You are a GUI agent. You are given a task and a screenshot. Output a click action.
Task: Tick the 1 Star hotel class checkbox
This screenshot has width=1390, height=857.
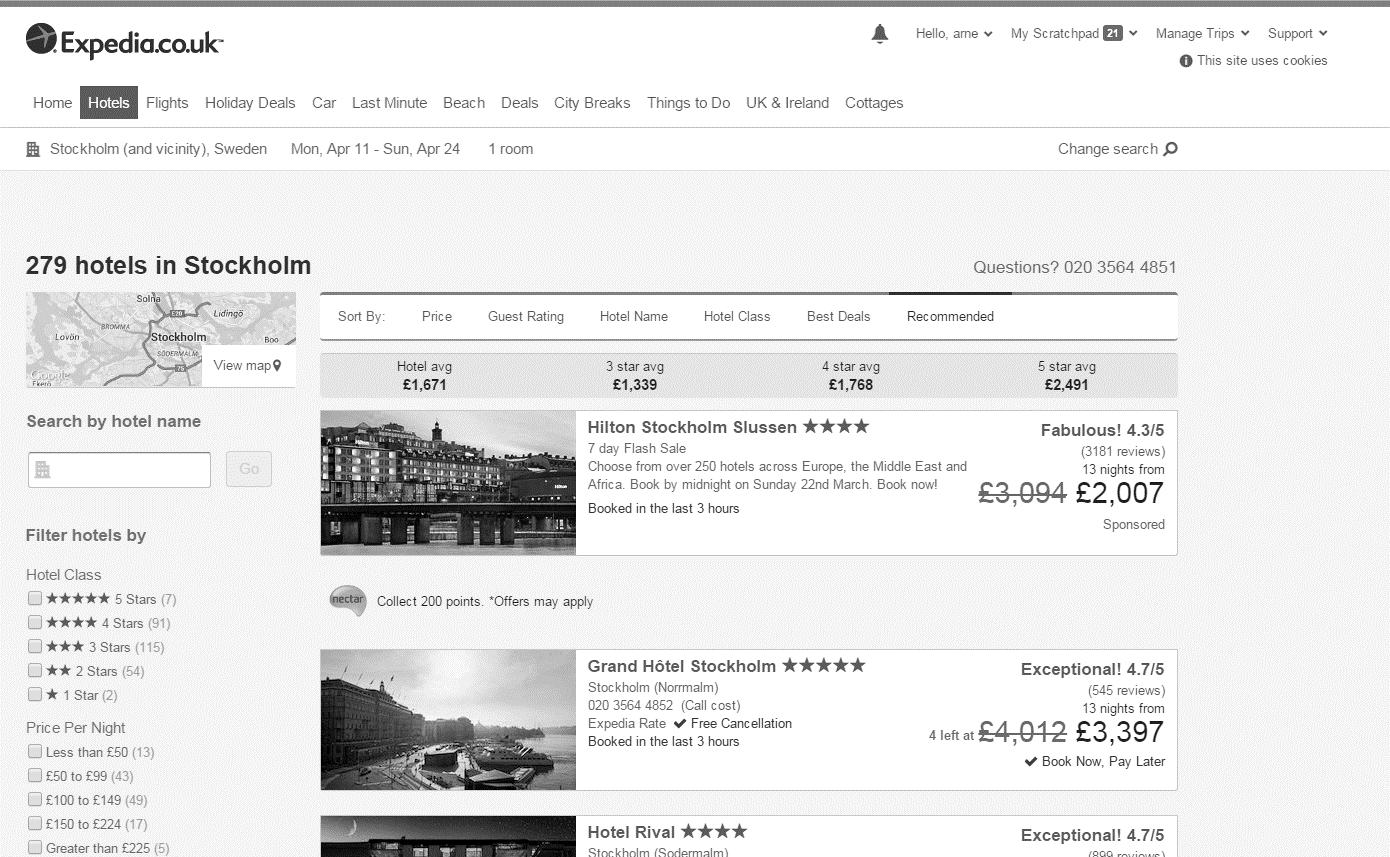coord(35,694)
